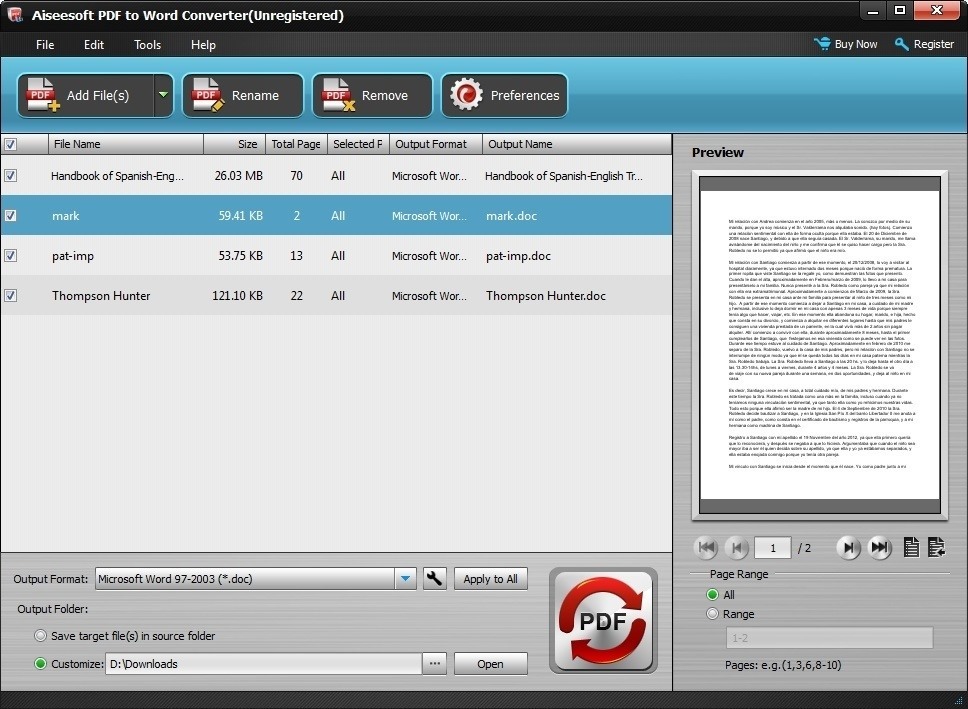Screen dimensions: 968x709
Task: Open output format settings wrench icon
Action: point(434,579)
